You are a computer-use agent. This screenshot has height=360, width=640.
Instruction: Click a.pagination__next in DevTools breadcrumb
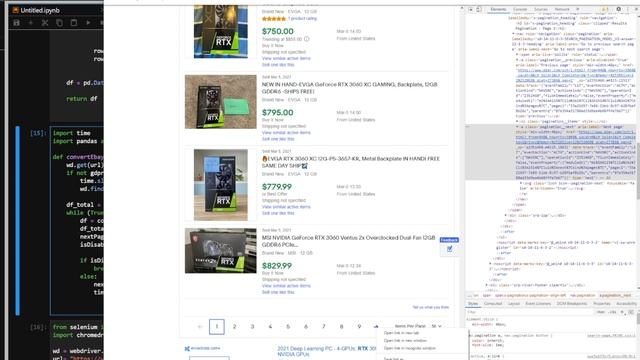coord(615,295)
